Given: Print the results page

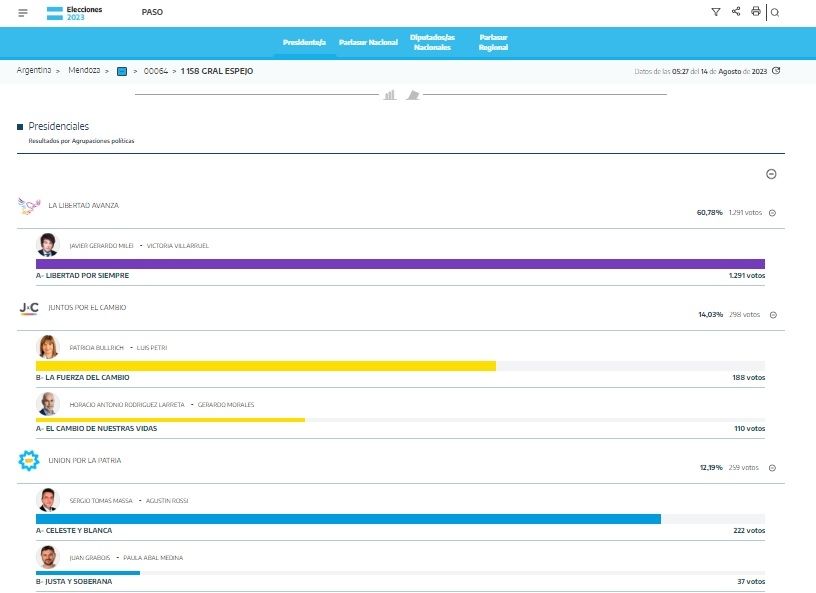Looking at the screenshot, I should pos(755,12).
